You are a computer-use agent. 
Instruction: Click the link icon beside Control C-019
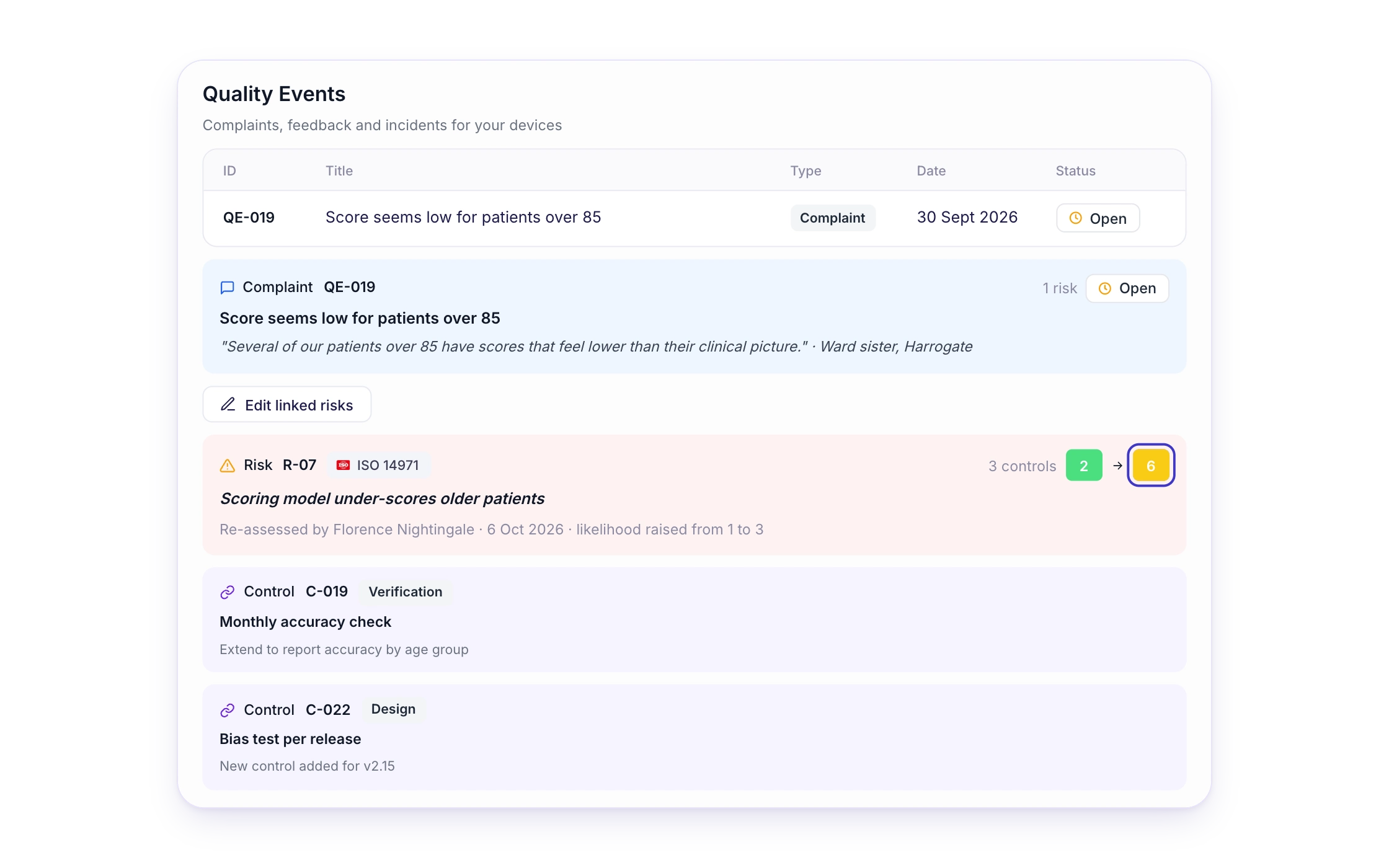[x=228, y=592]
